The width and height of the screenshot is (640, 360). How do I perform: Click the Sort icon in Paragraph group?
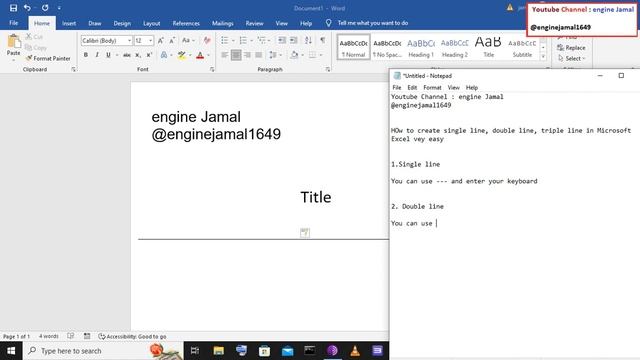[308, 40]
